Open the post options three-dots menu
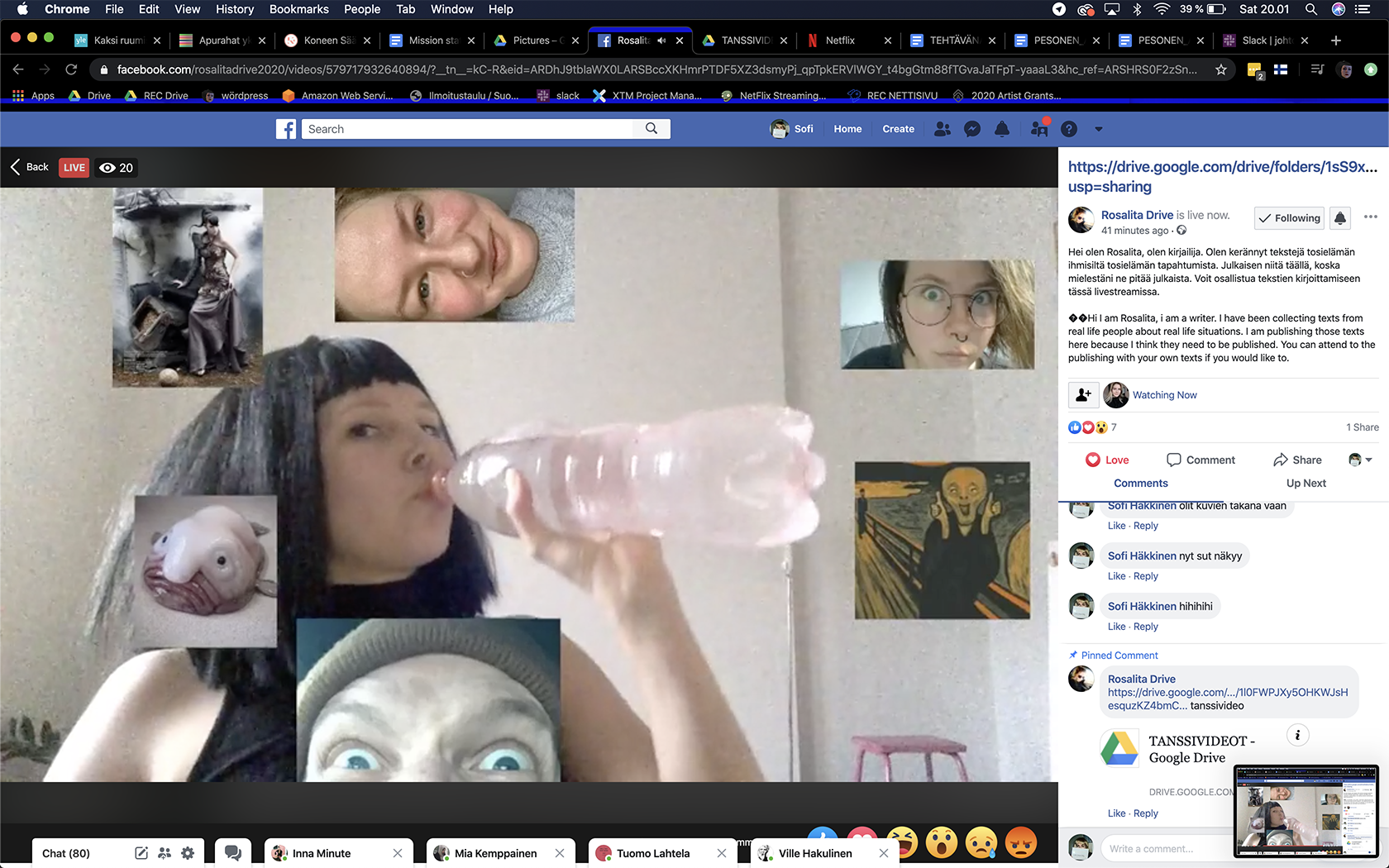The height and width of the screenshot is (868, 1389). pyautogui.click(x=1370, y=217)
